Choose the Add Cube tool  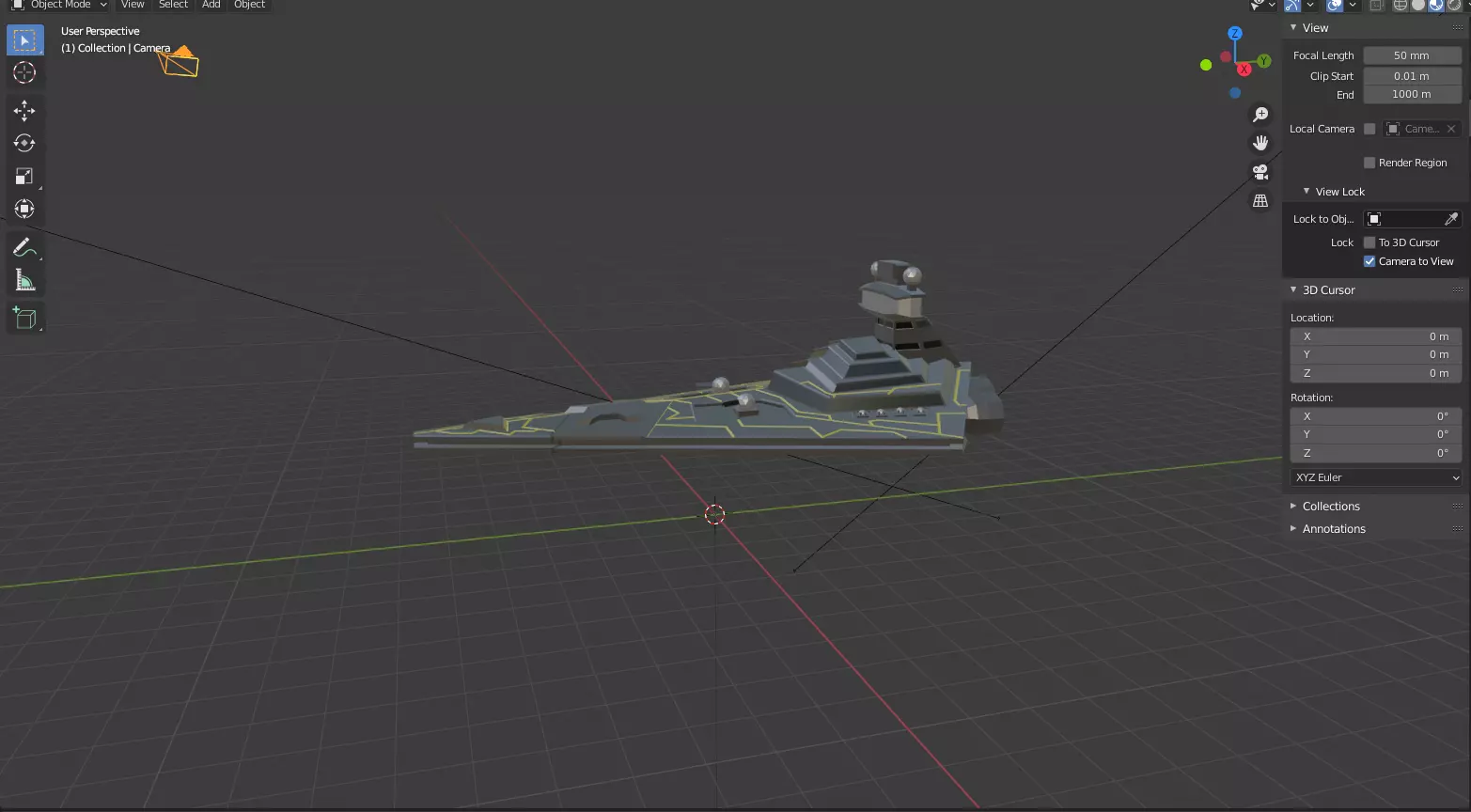pyautogui.click(x=25, y=319)
